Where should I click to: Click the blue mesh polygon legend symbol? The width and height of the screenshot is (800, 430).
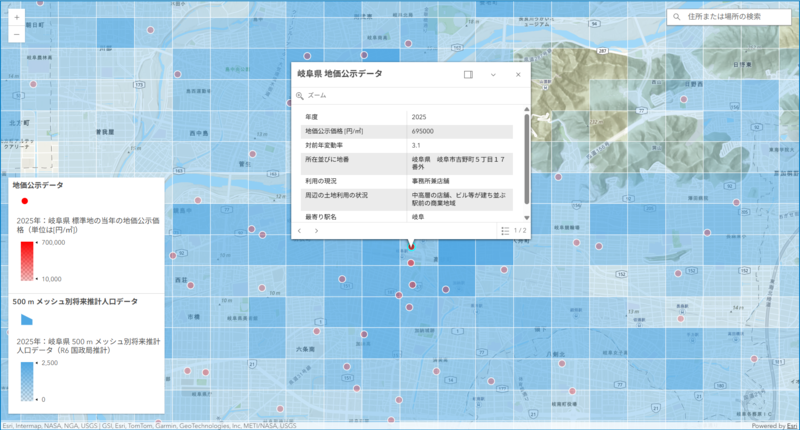click(x=27, y=320)
